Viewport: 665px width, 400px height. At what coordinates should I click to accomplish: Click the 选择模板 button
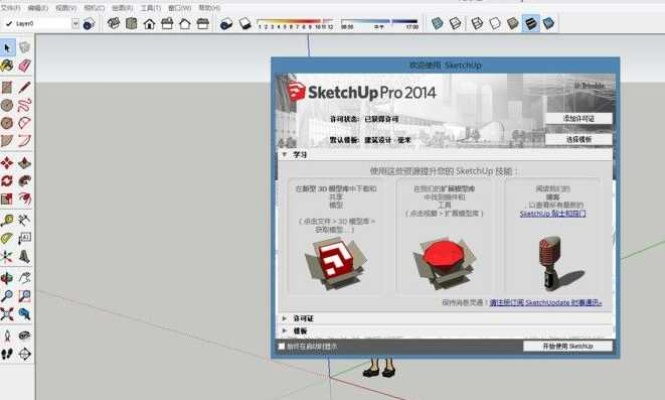579,139
